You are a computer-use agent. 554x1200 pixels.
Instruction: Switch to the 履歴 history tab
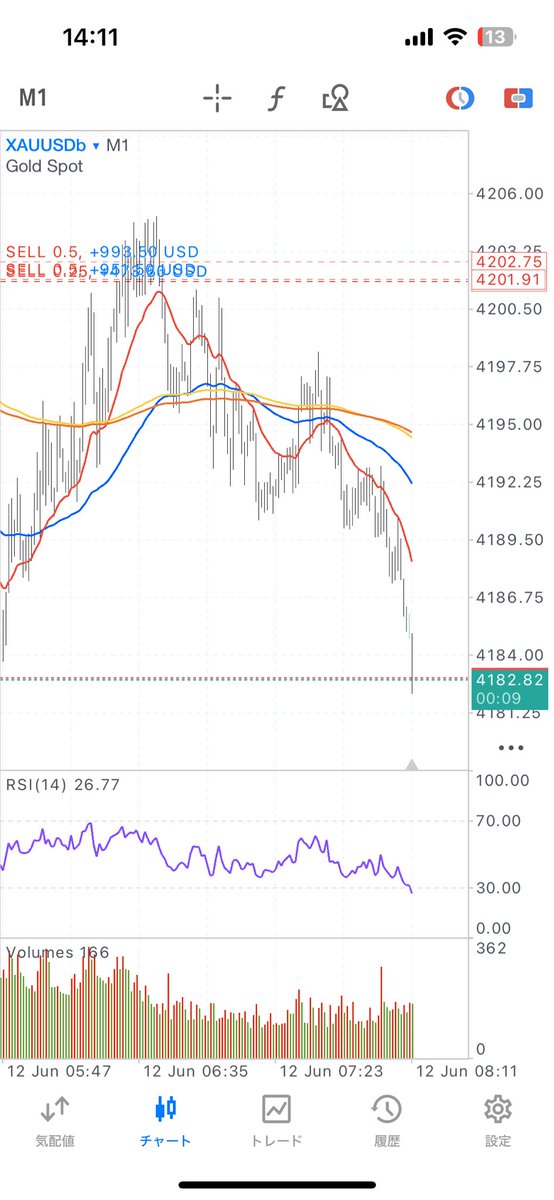(387, 1120)
